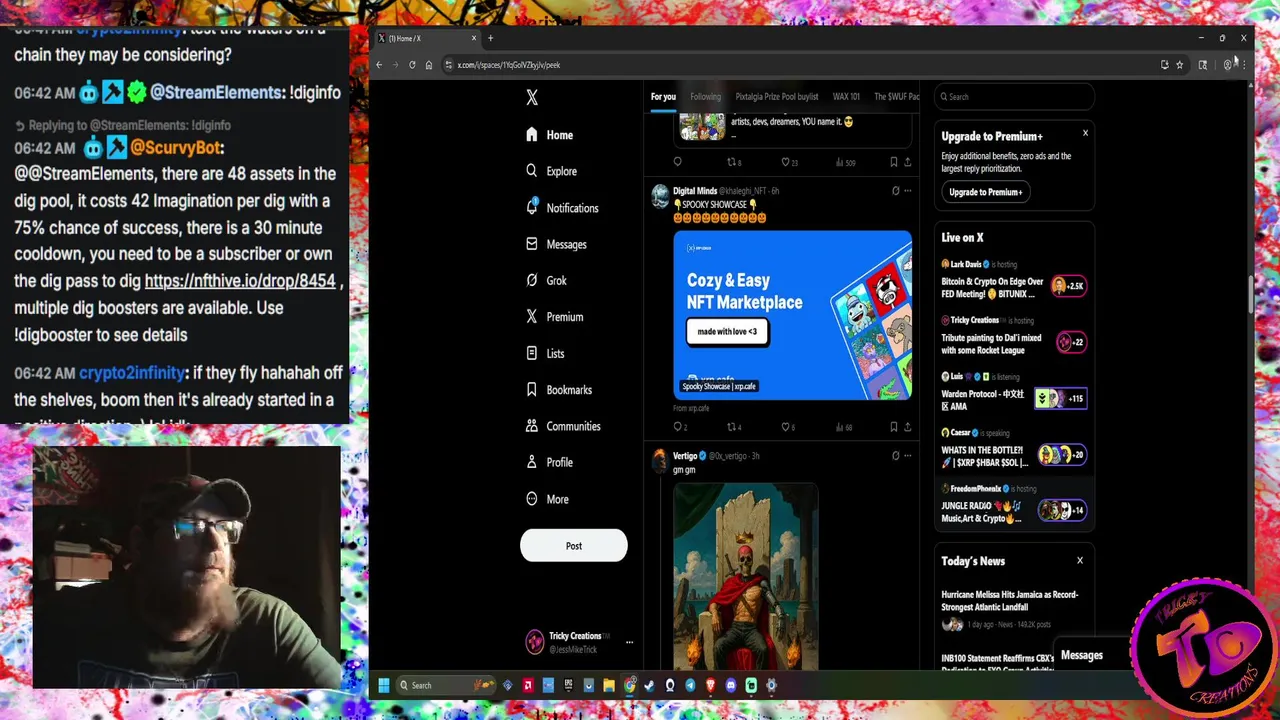The image size is (1280, 720).
Task: Close the Today's News panel
Action: [1080, 561]
